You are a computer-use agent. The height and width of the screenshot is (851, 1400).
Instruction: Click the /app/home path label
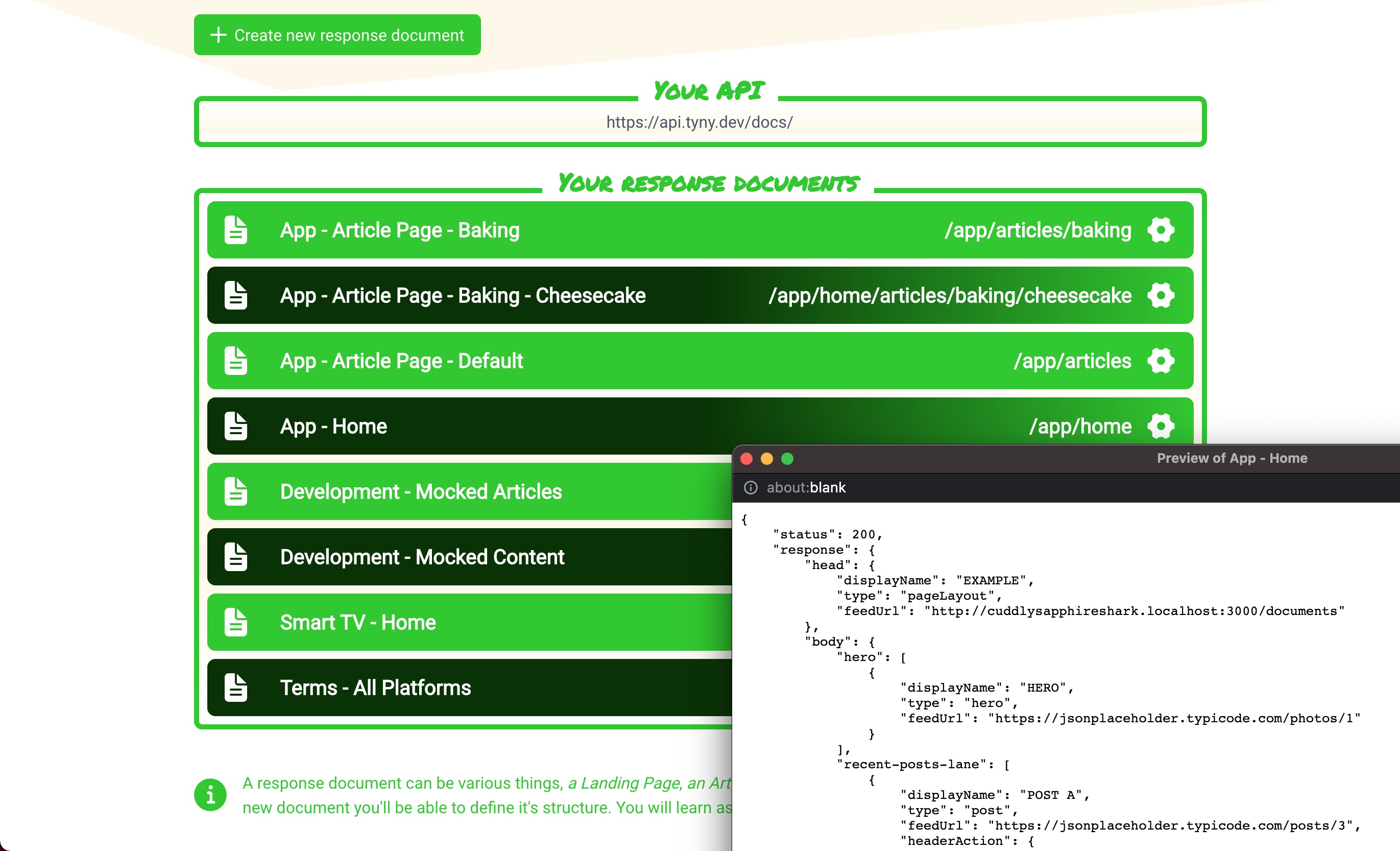click(x=1080, y=427)
